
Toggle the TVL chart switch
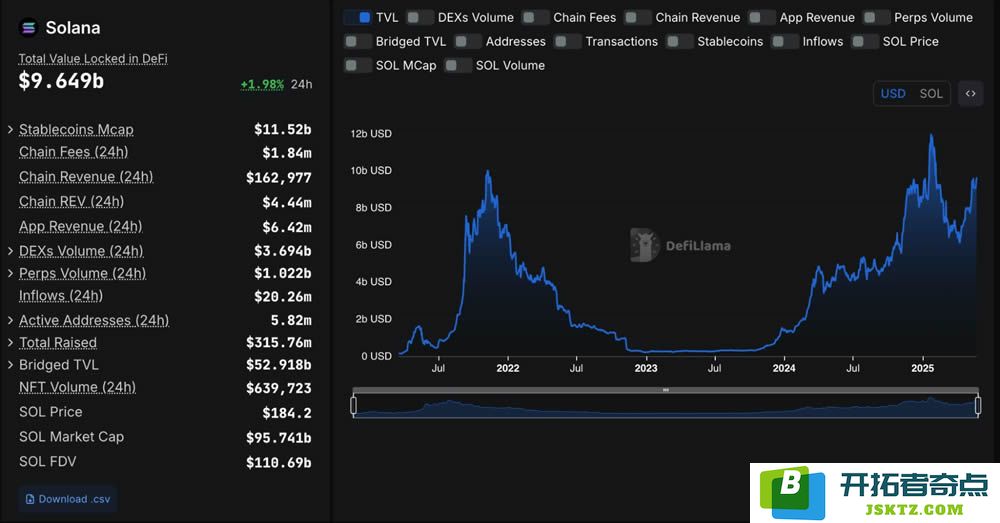tap(357, 17)
